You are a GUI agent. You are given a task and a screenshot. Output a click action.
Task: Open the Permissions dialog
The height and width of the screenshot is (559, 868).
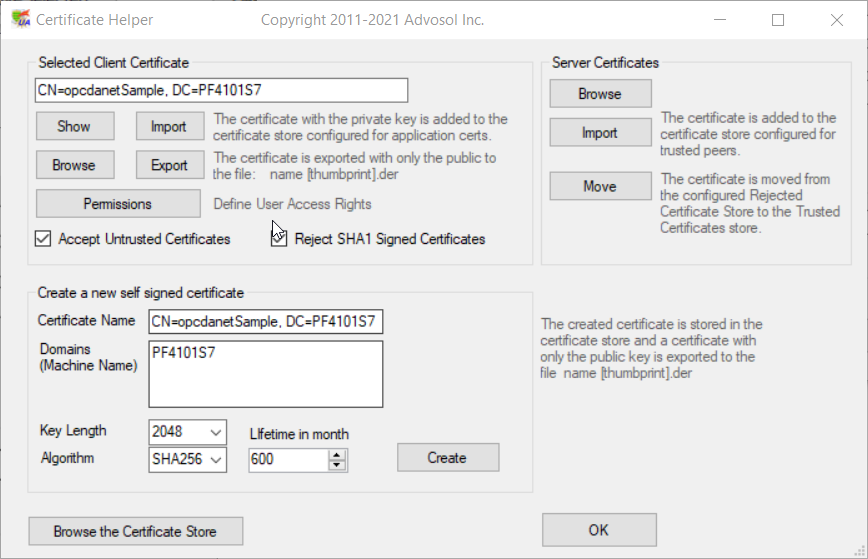coord(118,204)
